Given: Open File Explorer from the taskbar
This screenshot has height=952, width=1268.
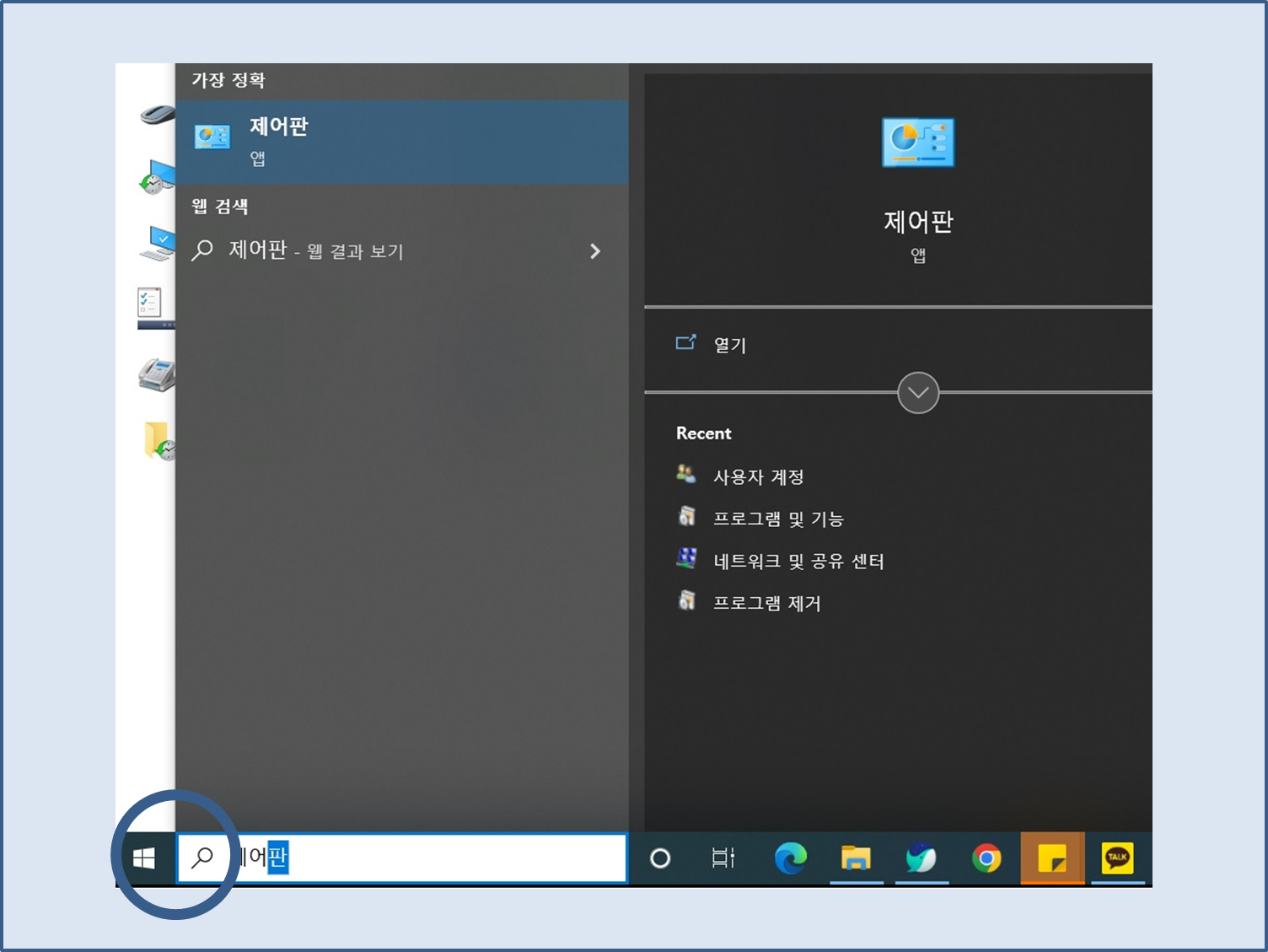Looking at the screenshot, I should (x=856, y=858).
